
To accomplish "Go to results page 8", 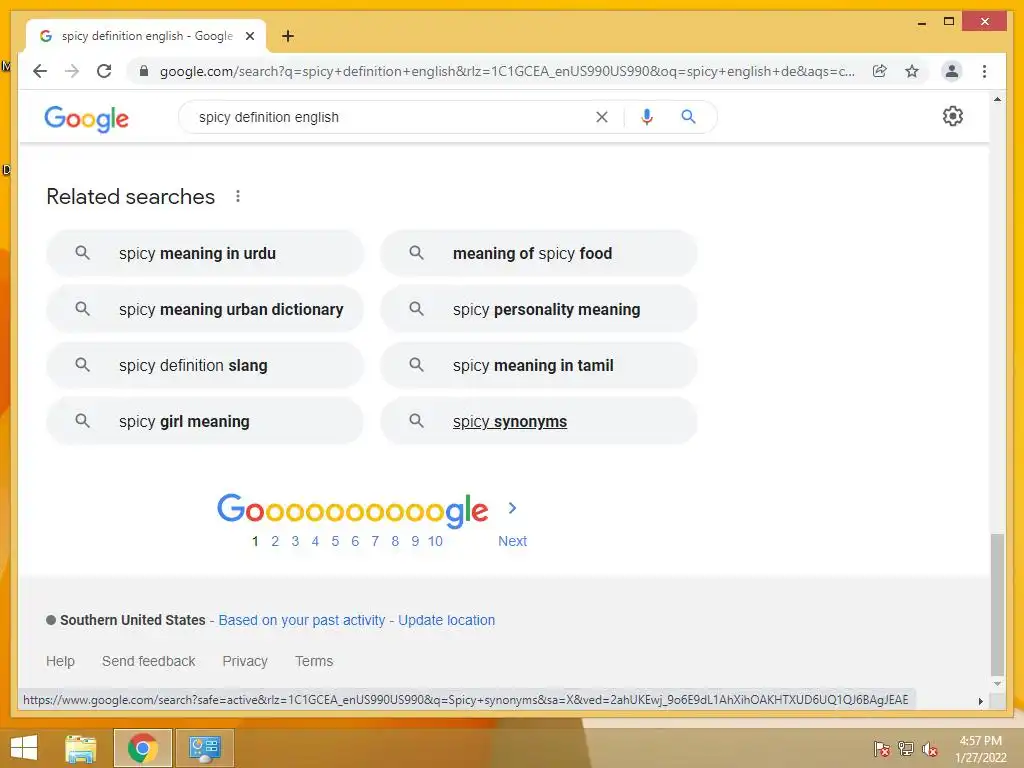I will (x=395, y=541).
